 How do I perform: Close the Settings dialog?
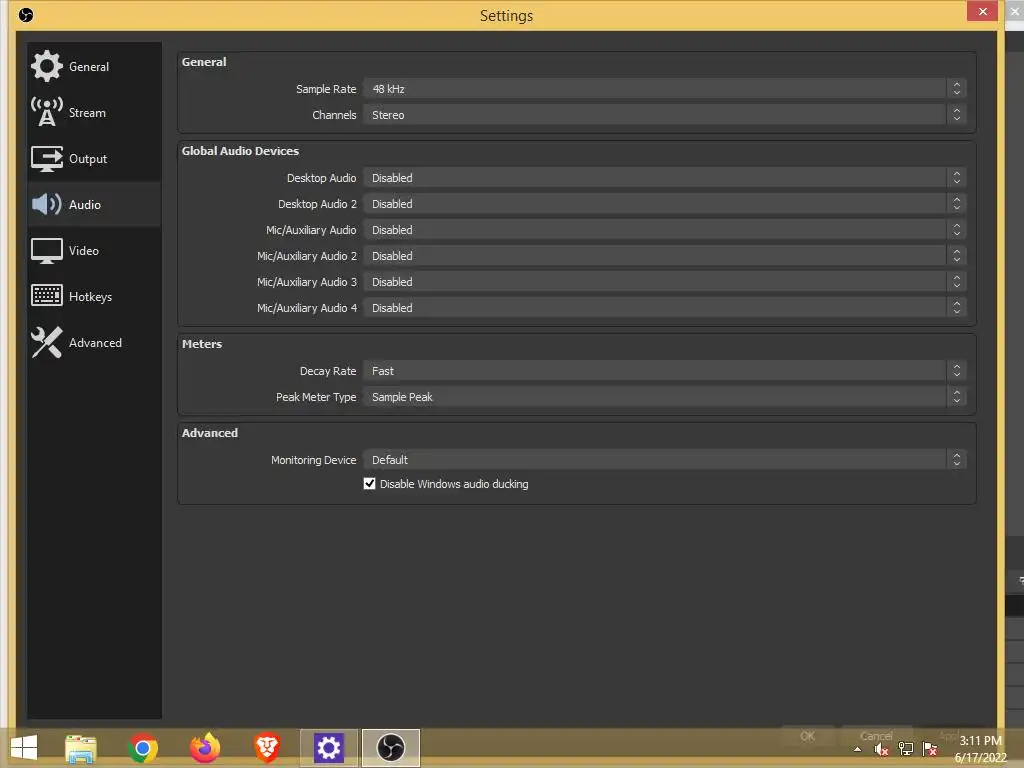pos(982,11)
